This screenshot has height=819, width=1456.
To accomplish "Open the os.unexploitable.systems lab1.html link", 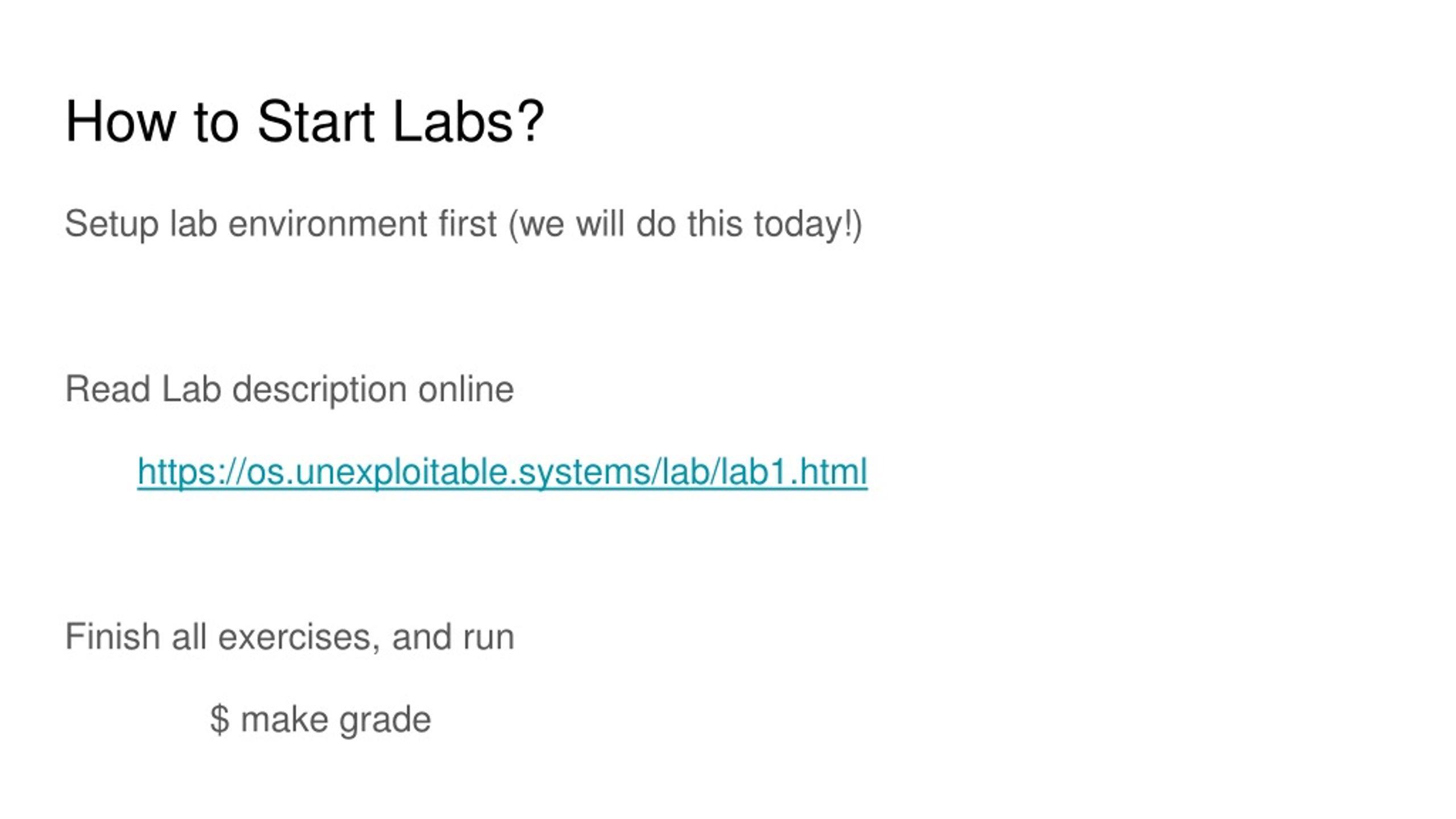I will (x=502, y=471).
